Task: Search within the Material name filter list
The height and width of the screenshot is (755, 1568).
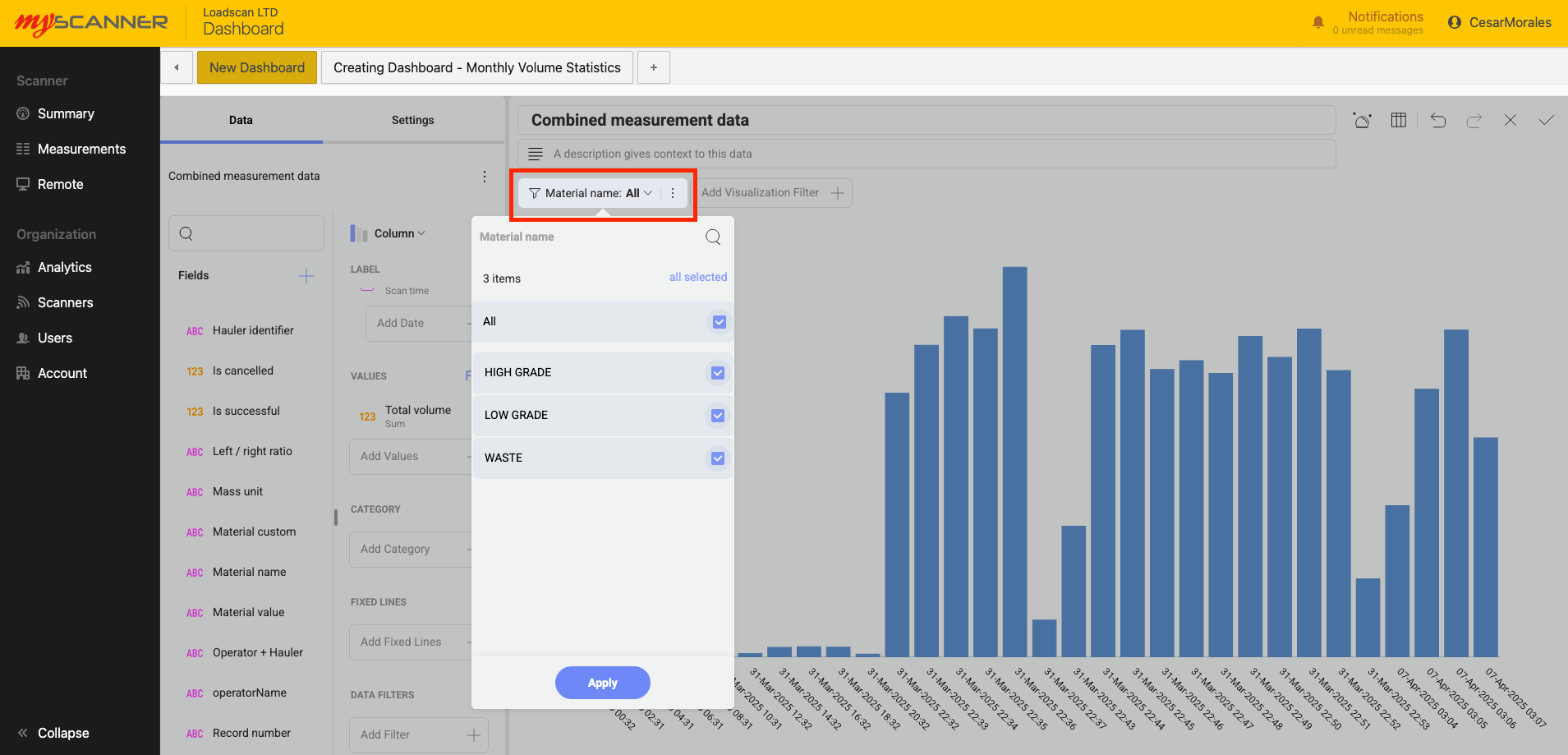Action: [x=713, y=237]
